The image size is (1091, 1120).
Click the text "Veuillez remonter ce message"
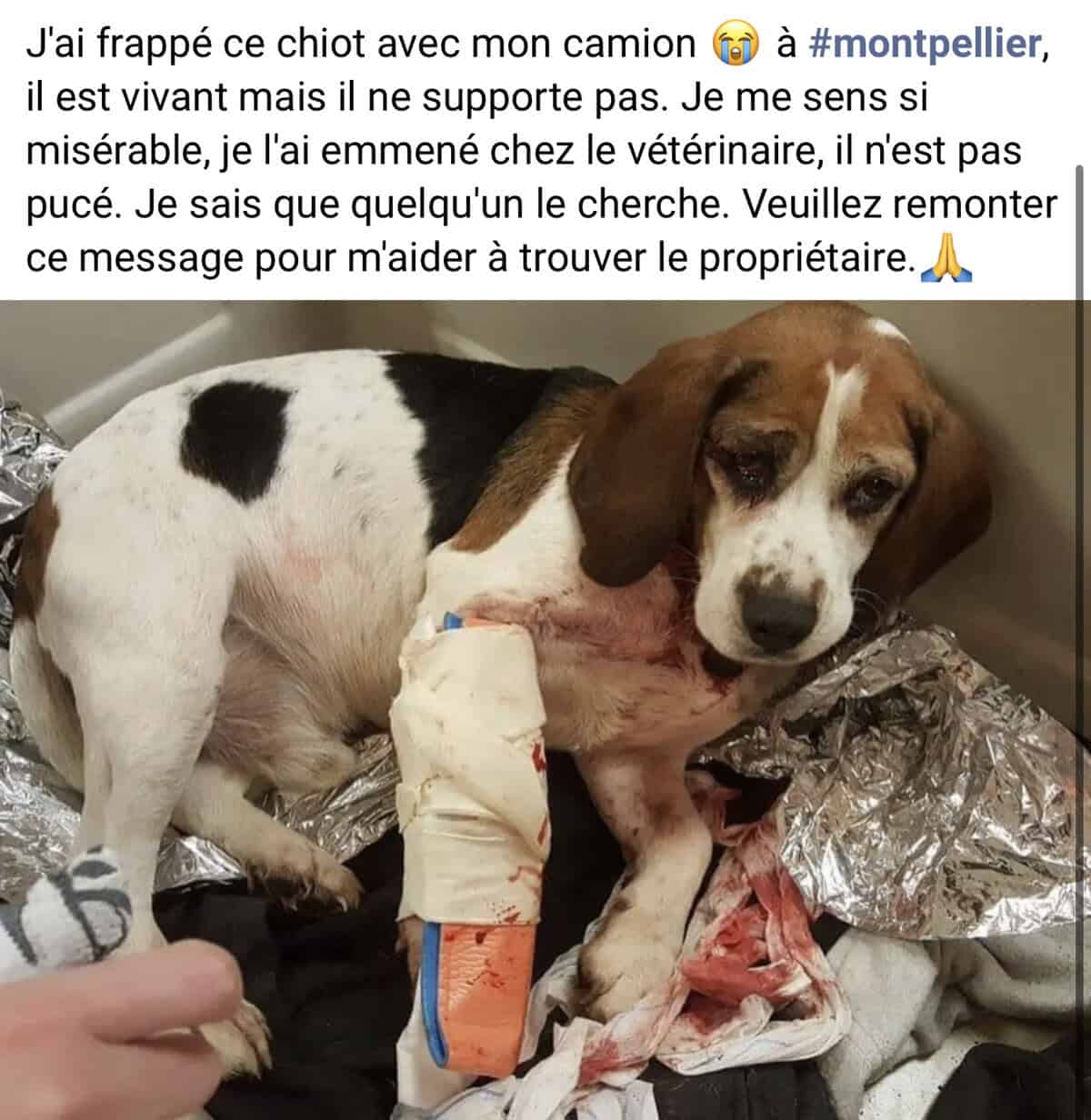pos(536,233)
